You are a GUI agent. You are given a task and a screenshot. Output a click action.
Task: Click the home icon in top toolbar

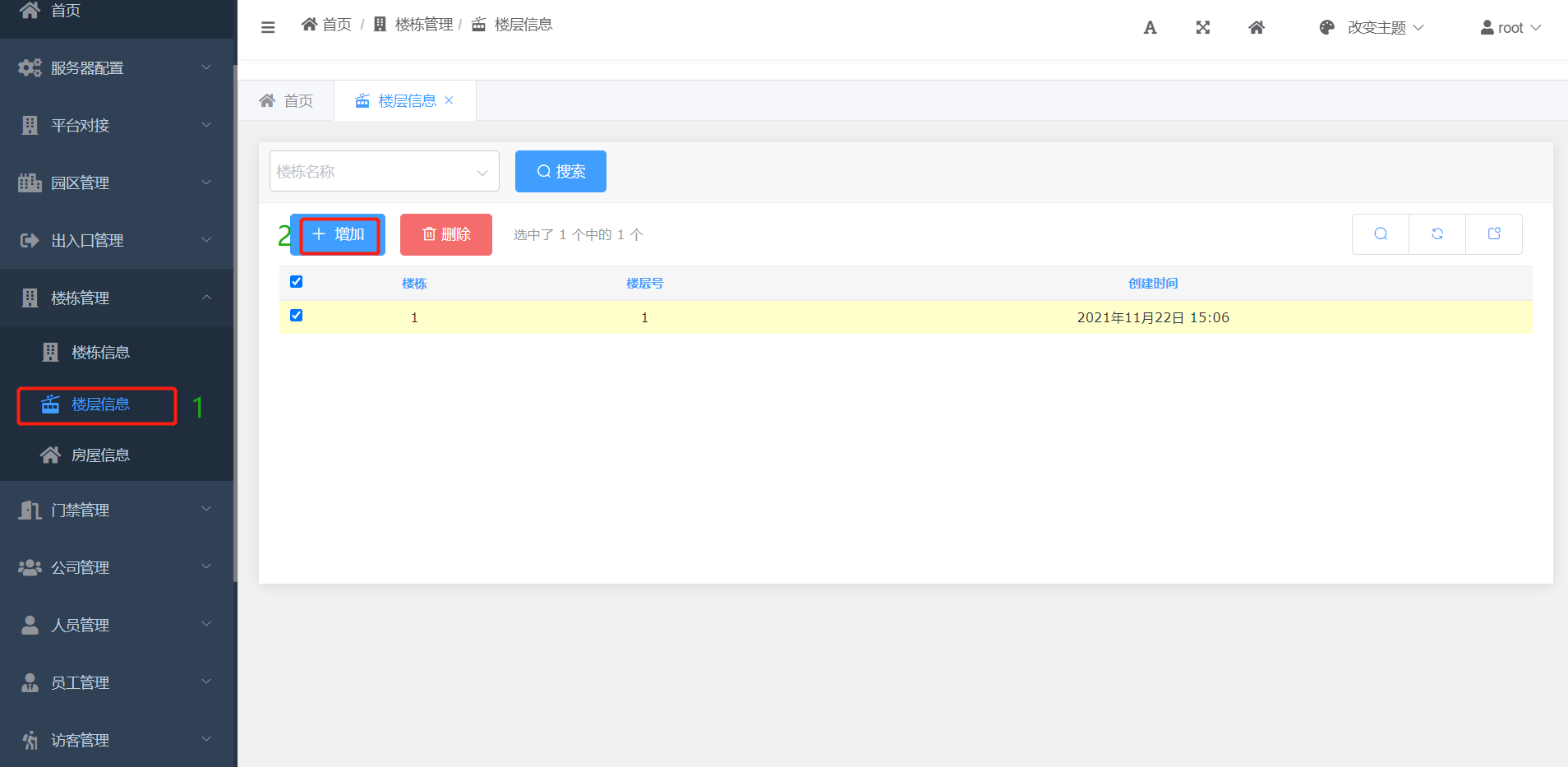coord(1256,28)
